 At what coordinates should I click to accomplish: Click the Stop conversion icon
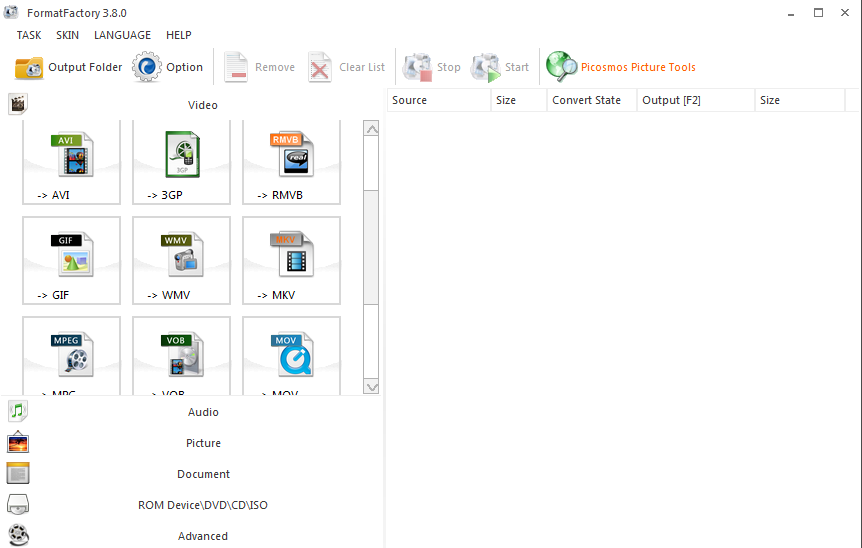point(417,67)
